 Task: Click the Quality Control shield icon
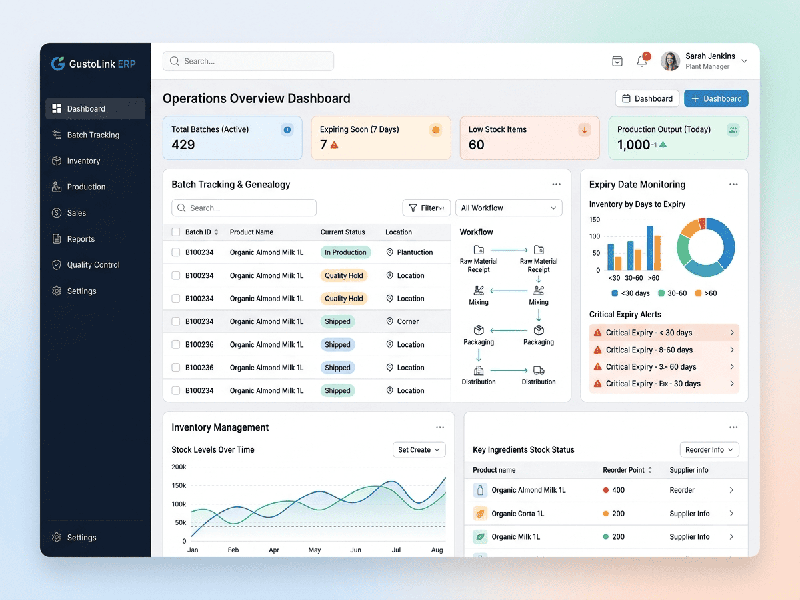[57, 265]
